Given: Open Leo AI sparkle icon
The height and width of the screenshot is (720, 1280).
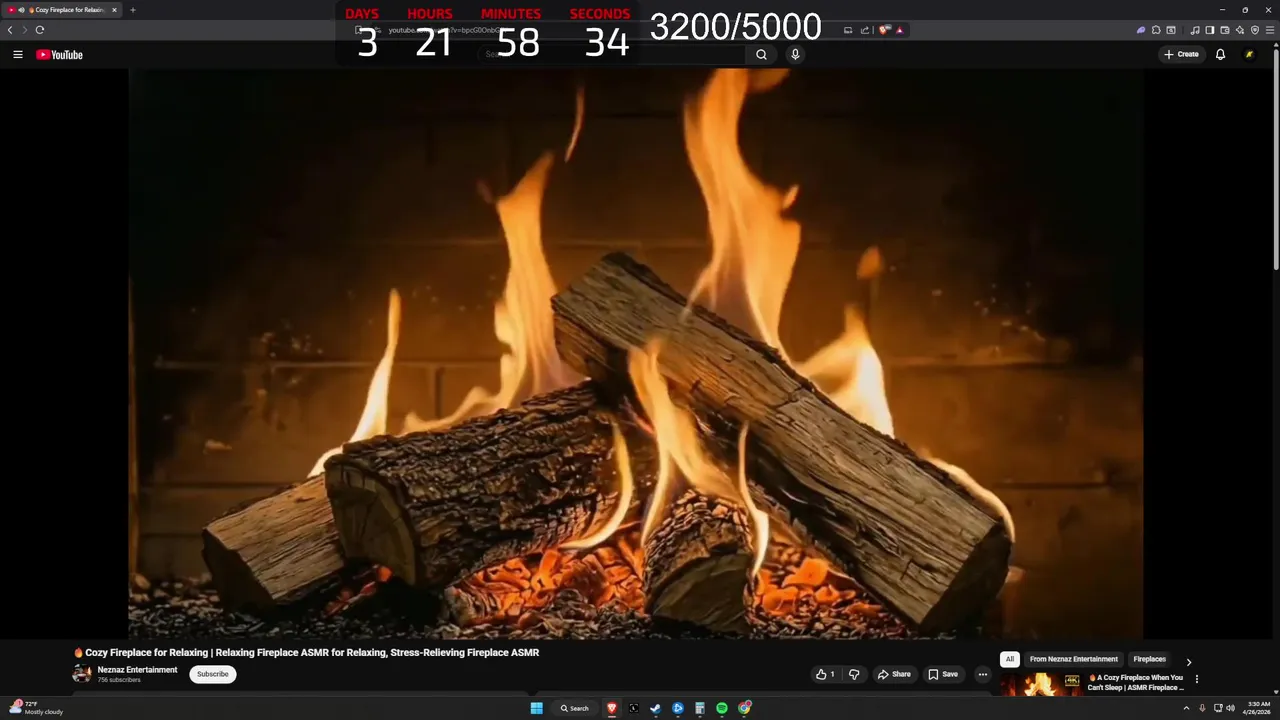Looking at the screenshot, I should [x=1240, y=30].
